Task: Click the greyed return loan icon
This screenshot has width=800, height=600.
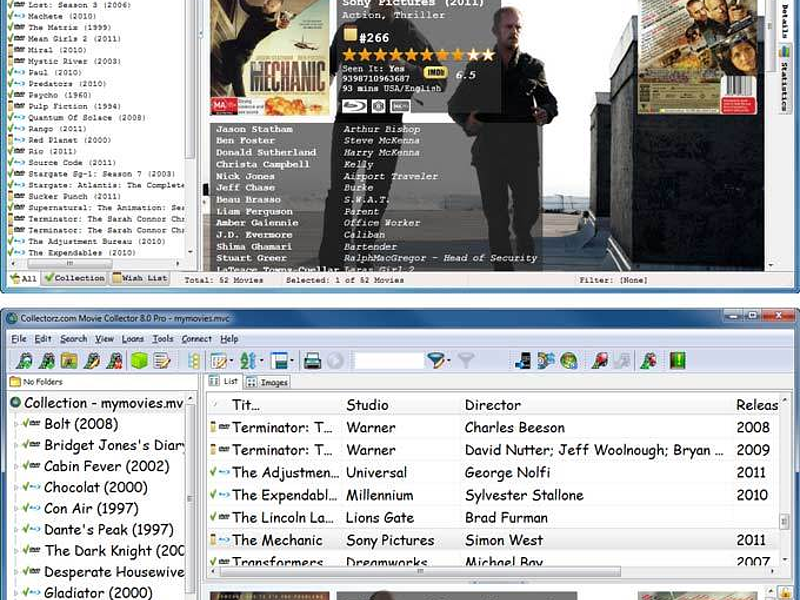Action: click(622, 361)
